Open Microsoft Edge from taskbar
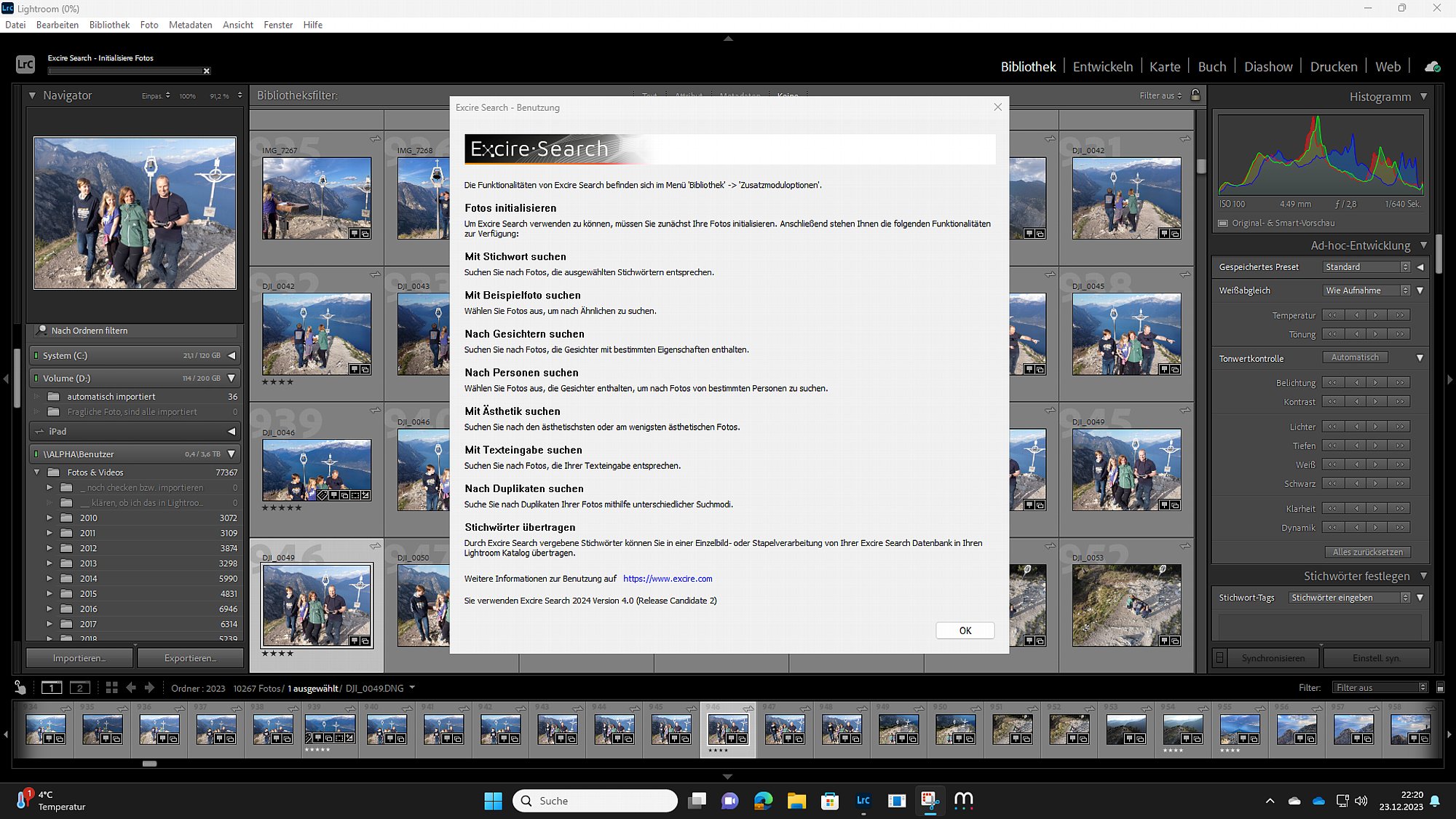Viewport: 1456px width, 819px height. pos(763,801)
